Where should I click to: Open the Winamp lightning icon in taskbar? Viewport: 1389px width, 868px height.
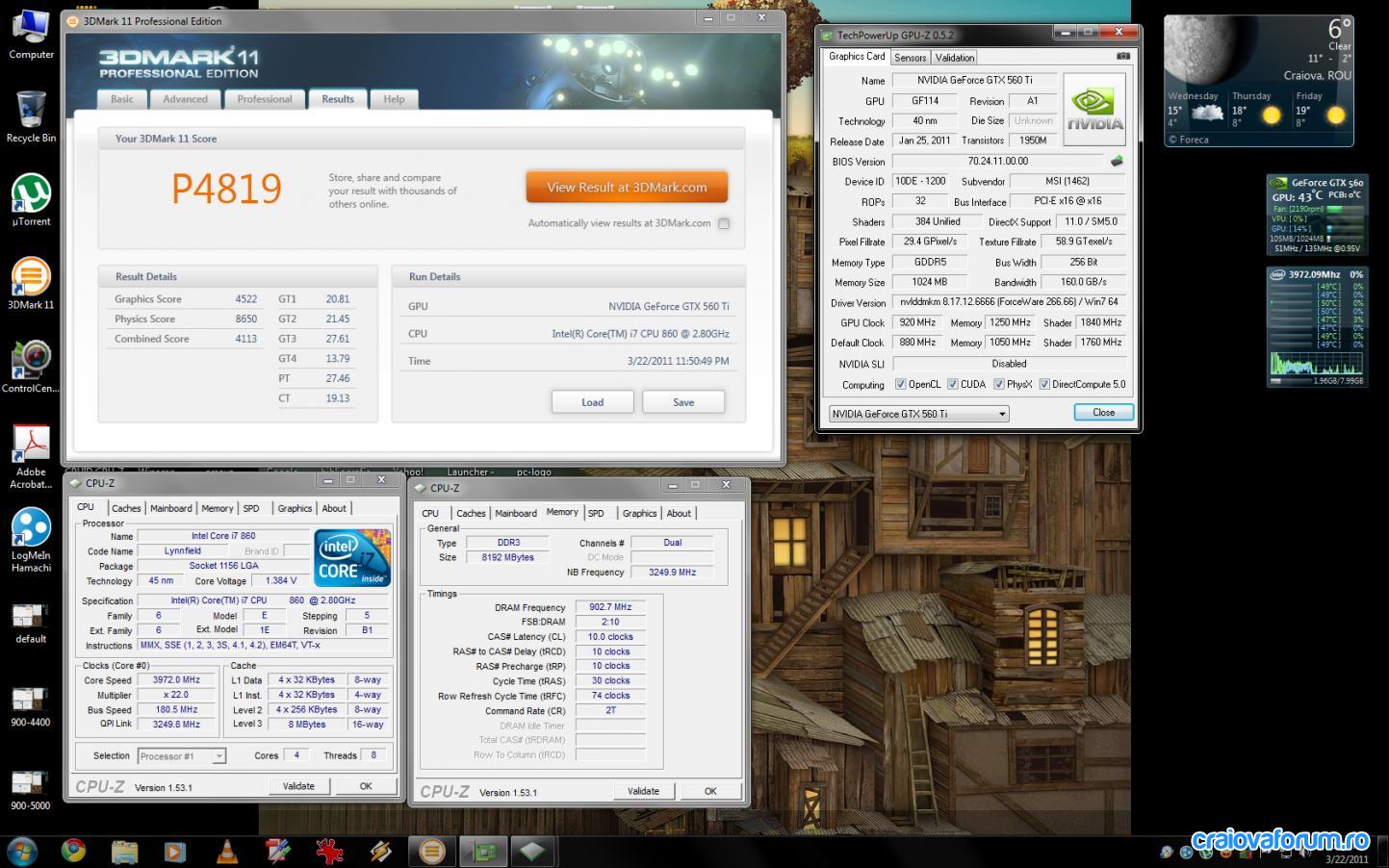[380, 851]
